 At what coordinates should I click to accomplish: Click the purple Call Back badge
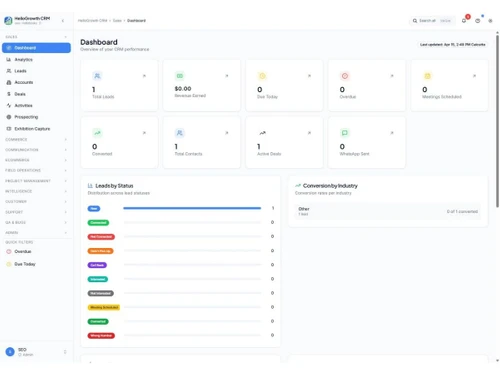coord(97,265)
